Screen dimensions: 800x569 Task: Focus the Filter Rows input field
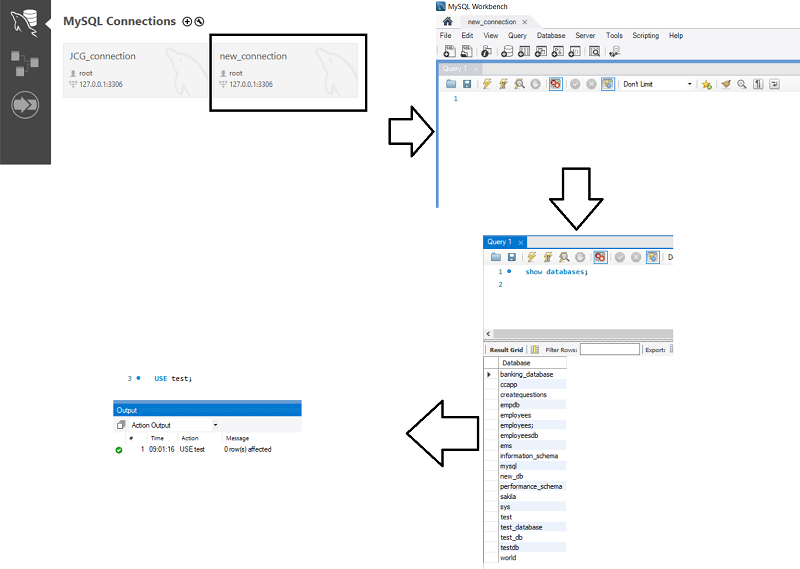tap(610, 350)
